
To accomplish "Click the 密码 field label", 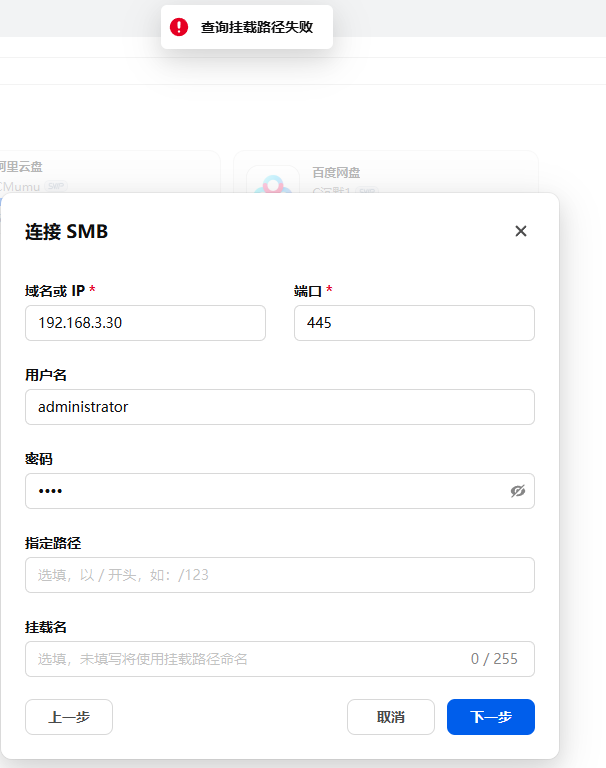I will point(39,459).
